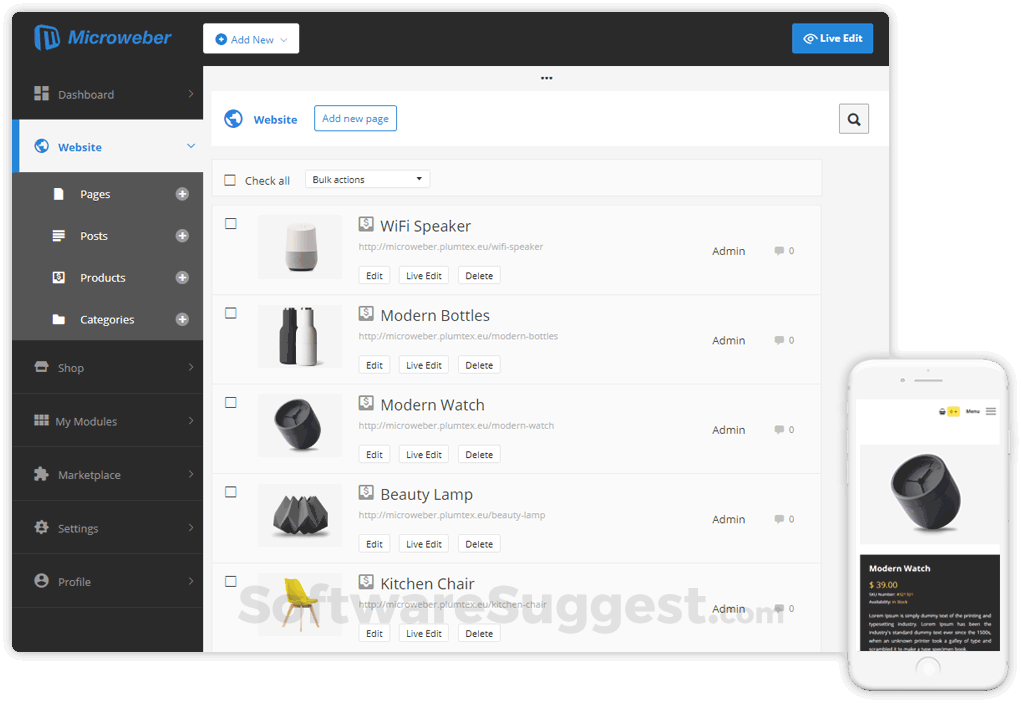Click the Live Edit button at top right

coord(832,38)
